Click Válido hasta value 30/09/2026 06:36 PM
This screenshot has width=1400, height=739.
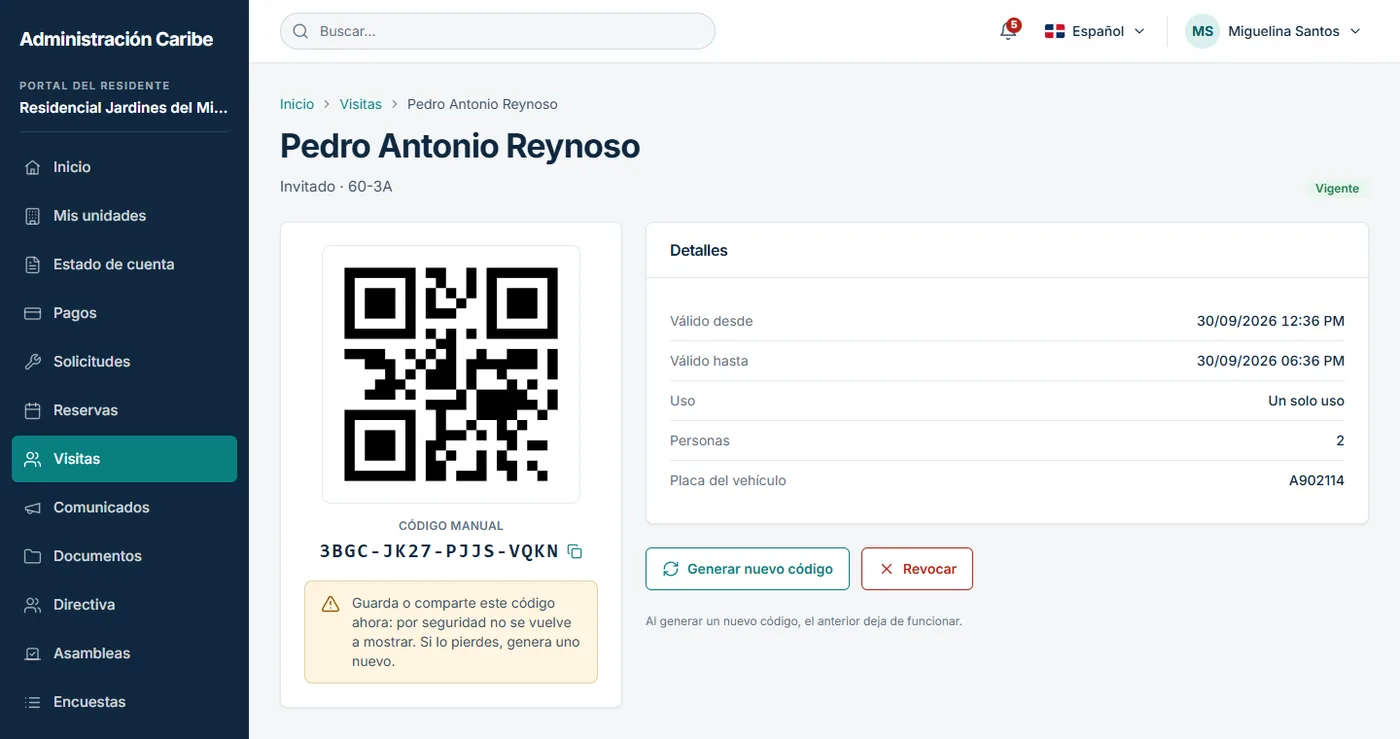coord(1270,361)
